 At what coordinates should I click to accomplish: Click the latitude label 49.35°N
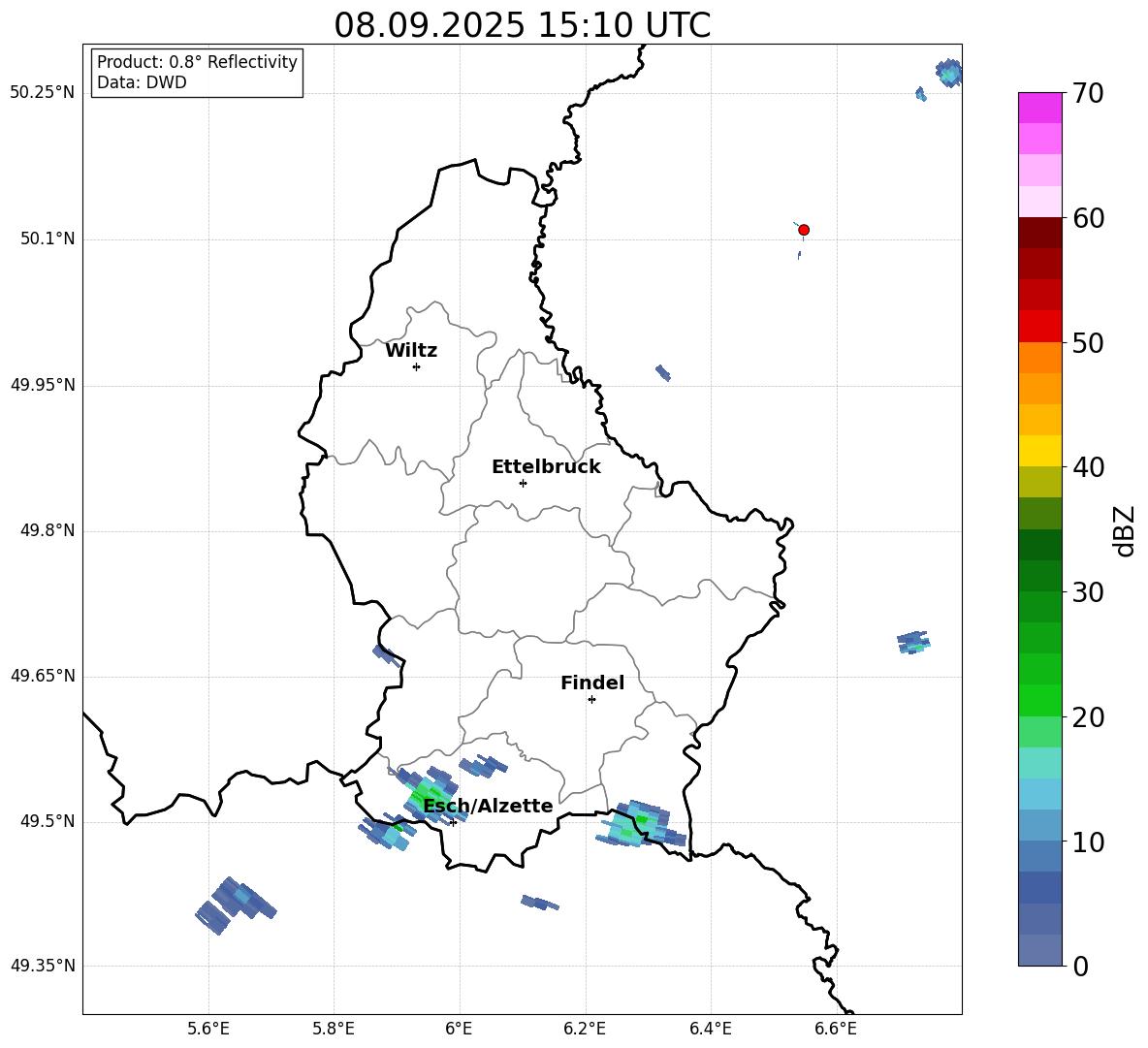point(42,966)
